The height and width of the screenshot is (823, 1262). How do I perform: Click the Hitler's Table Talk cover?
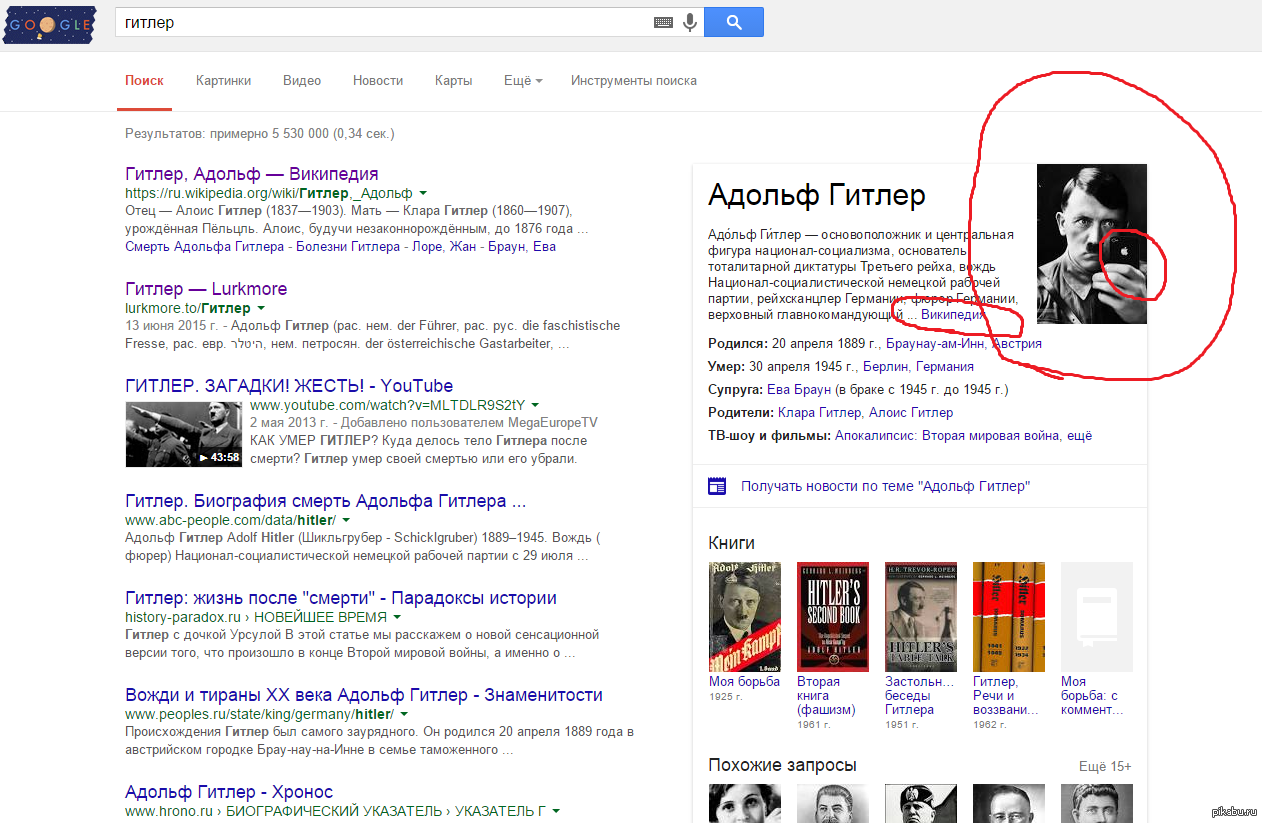click(921, 616)
